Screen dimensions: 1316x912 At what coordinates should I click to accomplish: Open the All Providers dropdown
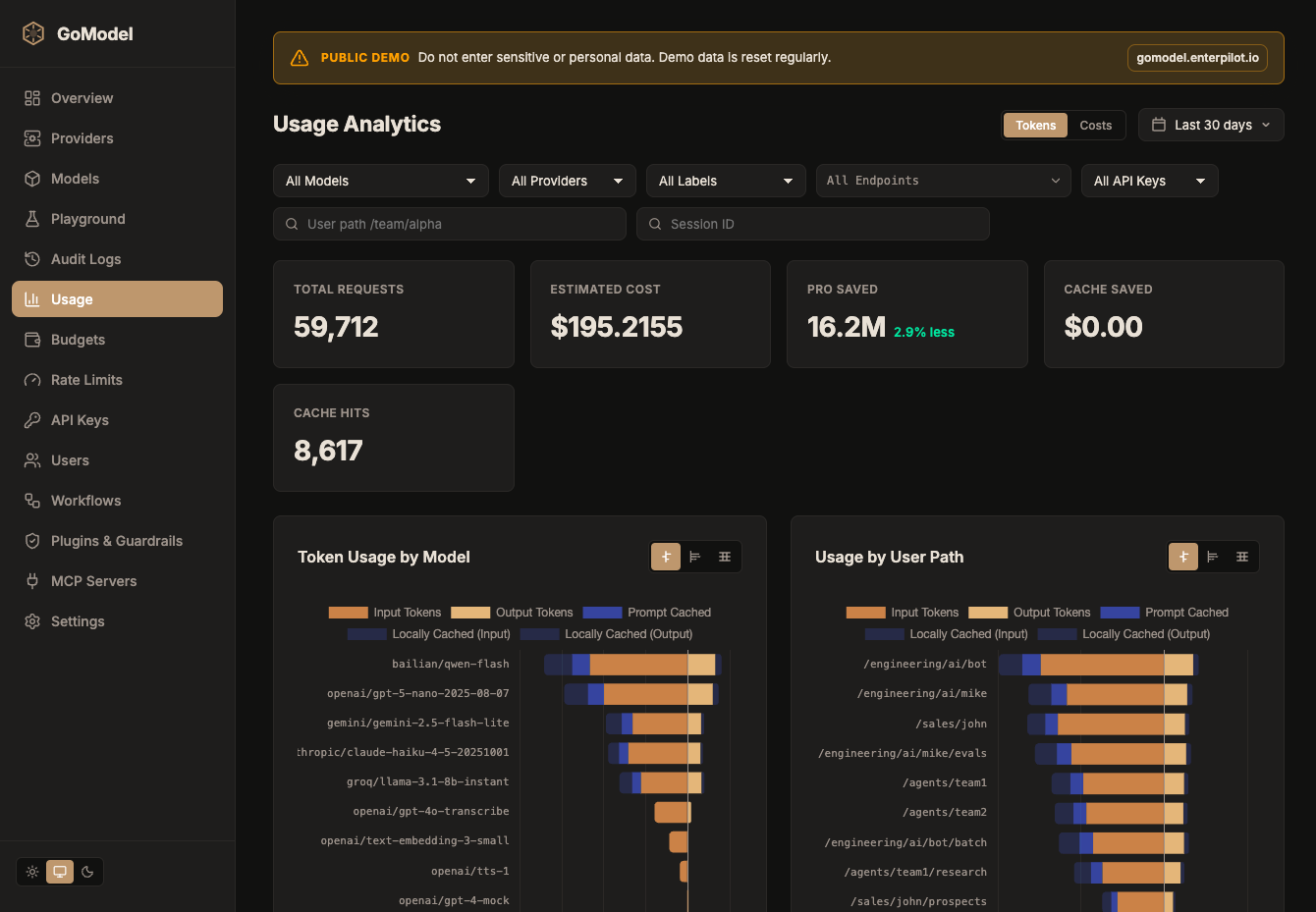568,181
